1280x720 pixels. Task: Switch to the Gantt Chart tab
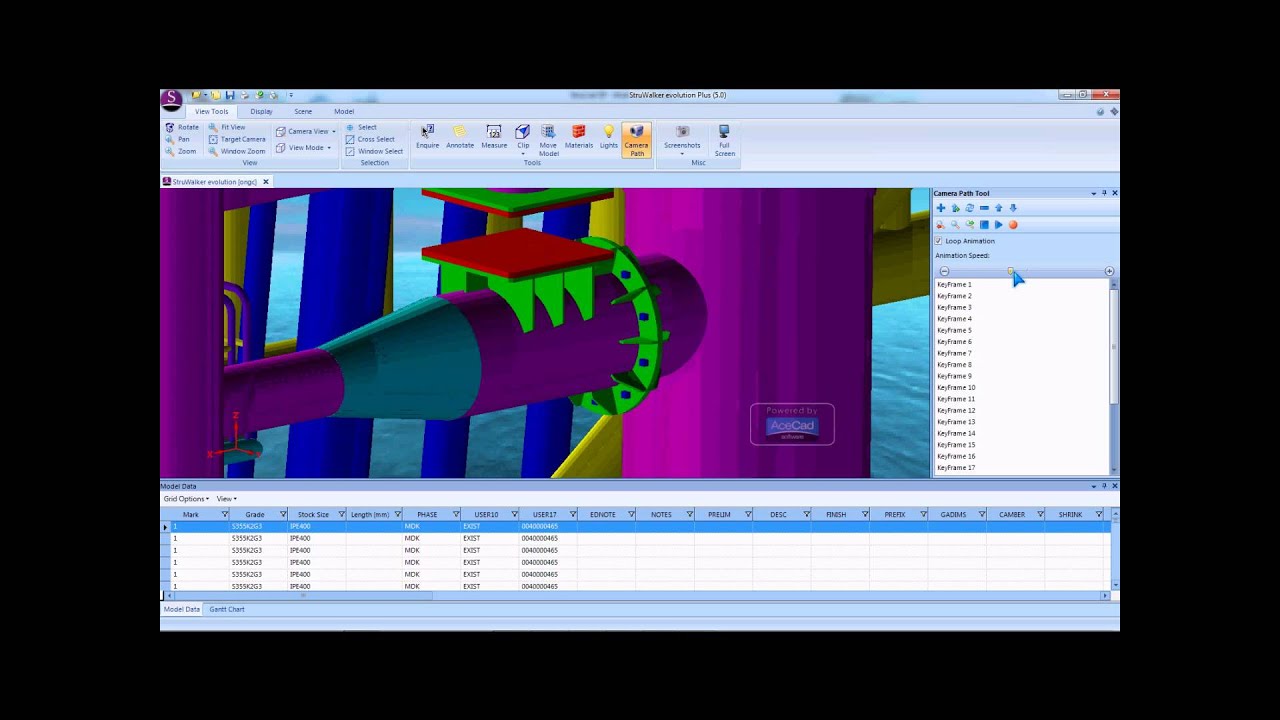pyautogui.click(x=227, y=609)
